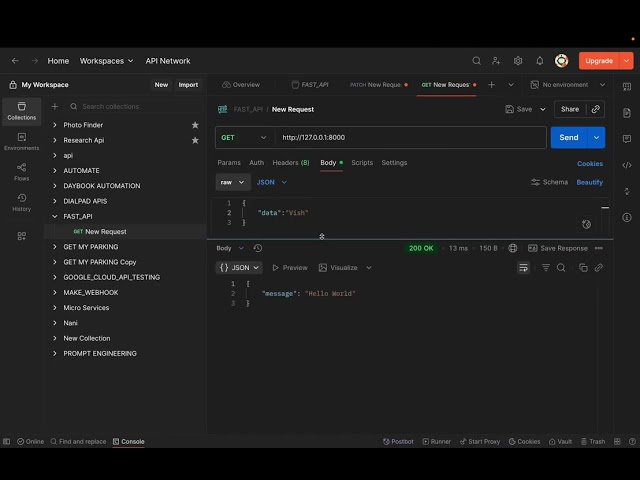The height and width of the screenshot is (480, 640).
Task: Open the History sidebar panel
Action: pyautogui.click(x=22, y=203)
